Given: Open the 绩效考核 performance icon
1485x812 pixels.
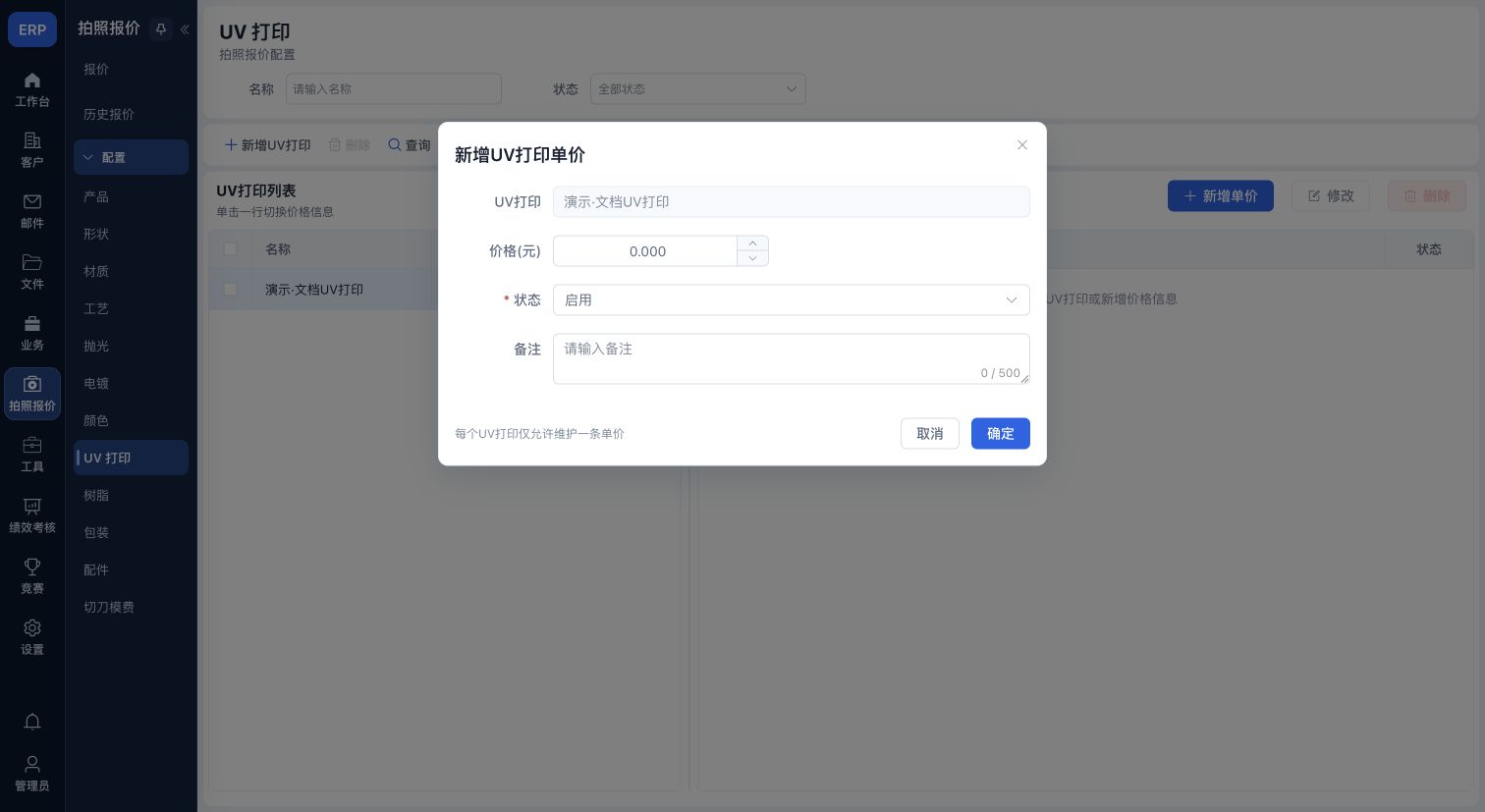Looking at the screenshot, I should pyautogui.click(x=32, y=515).
